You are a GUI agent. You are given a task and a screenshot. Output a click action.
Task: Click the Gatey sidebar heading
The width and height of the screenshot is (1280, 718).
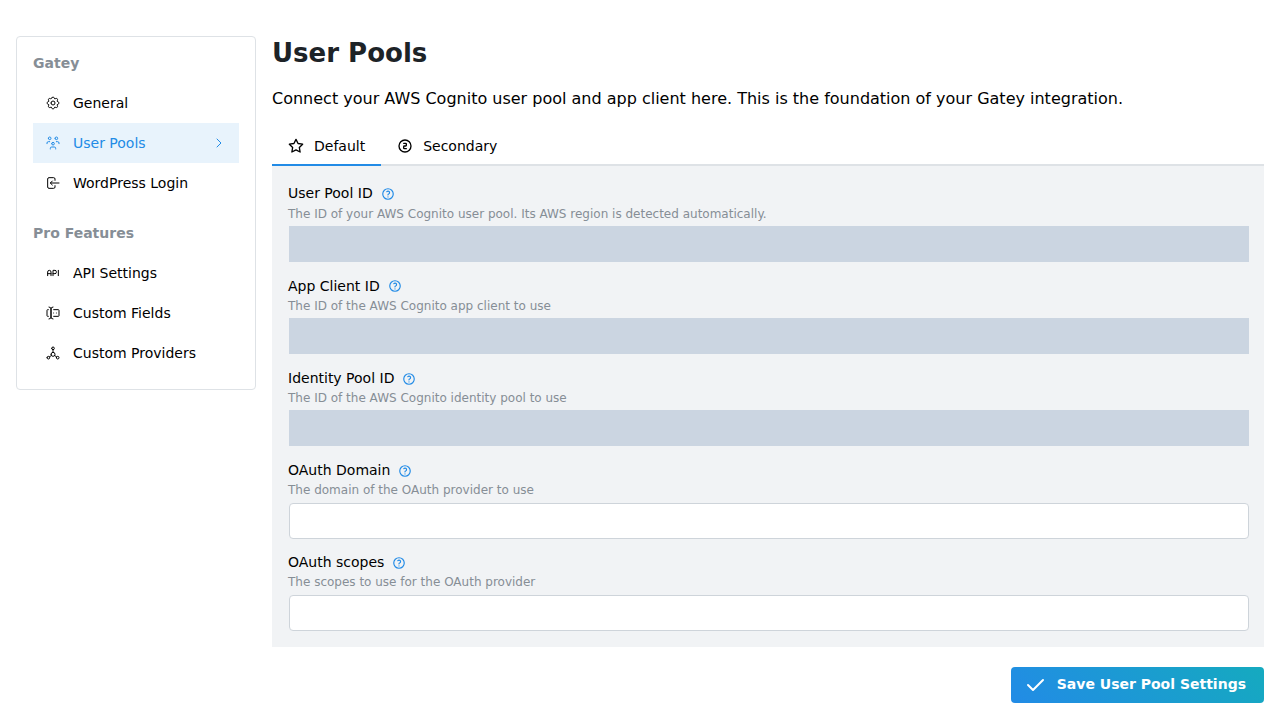pyautogui.click(x=56, y=63)
